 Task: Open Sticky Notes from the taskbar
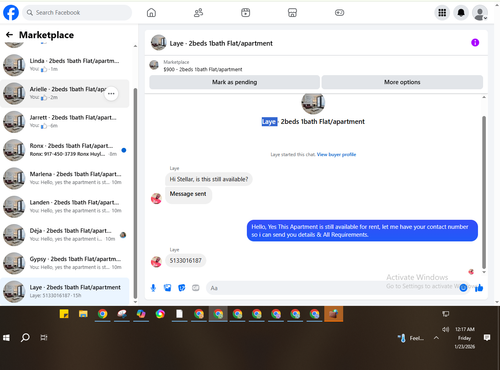(x=64, y=314)
